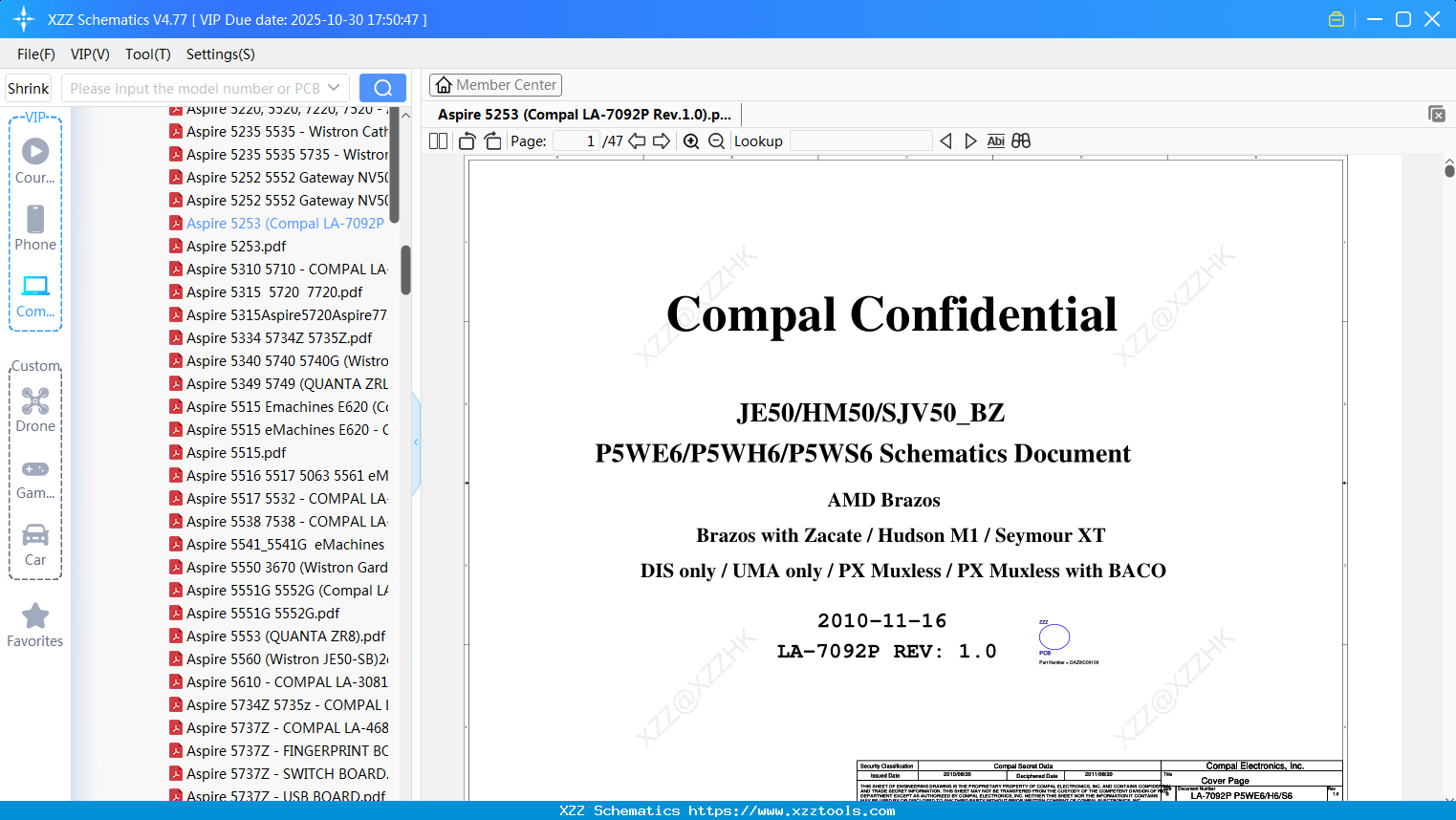
Task: Select the Car category icon
Action: pyautogui.click(x=35, y=545)
